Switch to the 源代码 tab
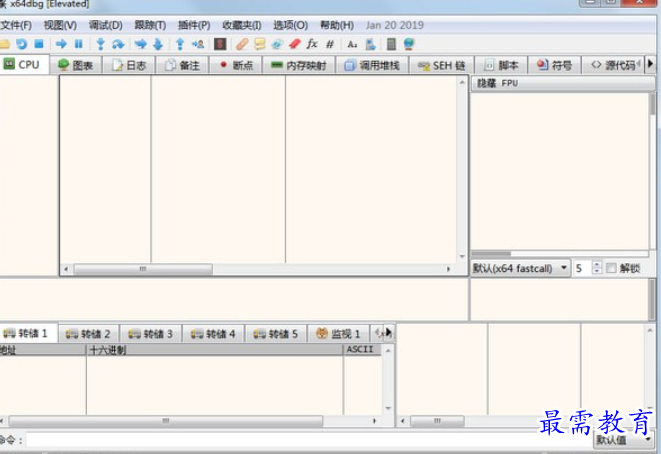 613,65
